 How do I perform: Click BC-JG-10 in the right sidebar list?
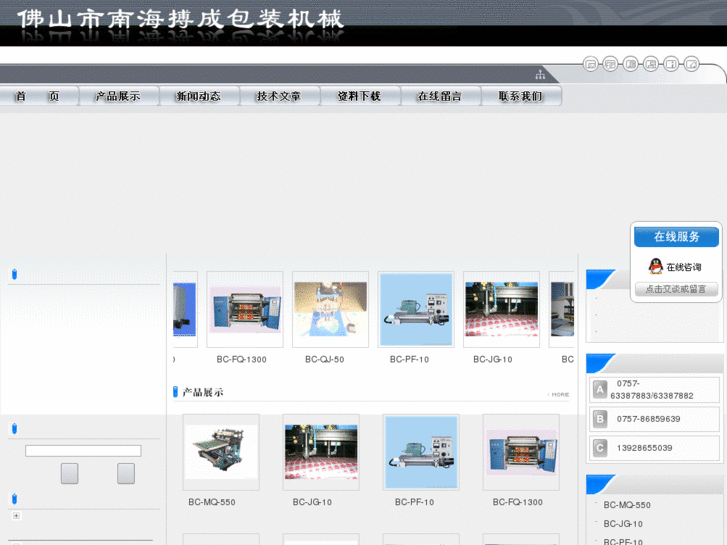[x=623, y=524]
